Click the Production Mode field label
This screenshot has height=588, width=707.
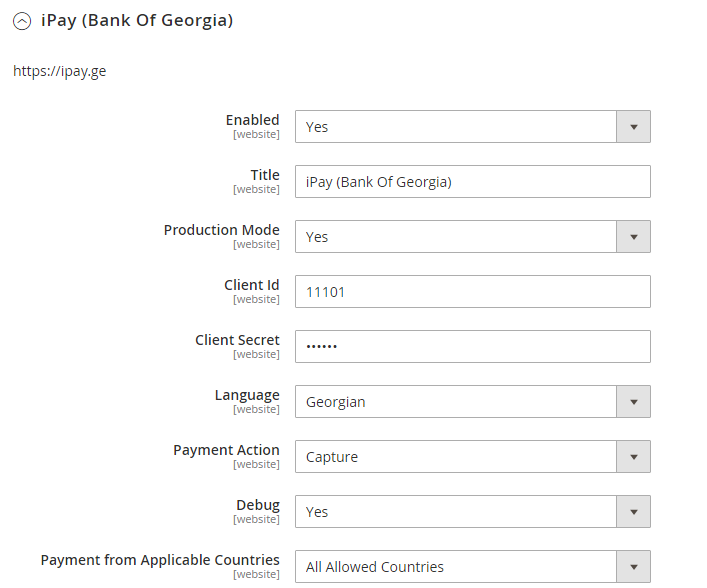[x=221, y=230]
